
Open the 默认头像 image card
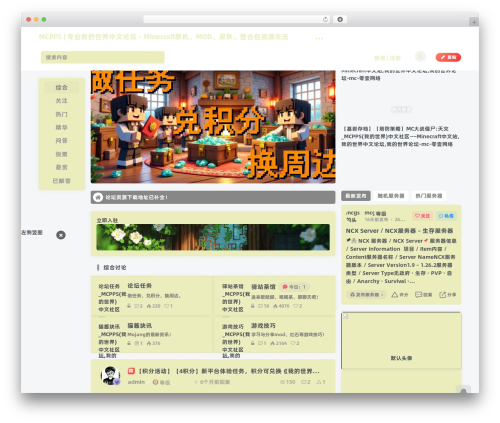401,341
